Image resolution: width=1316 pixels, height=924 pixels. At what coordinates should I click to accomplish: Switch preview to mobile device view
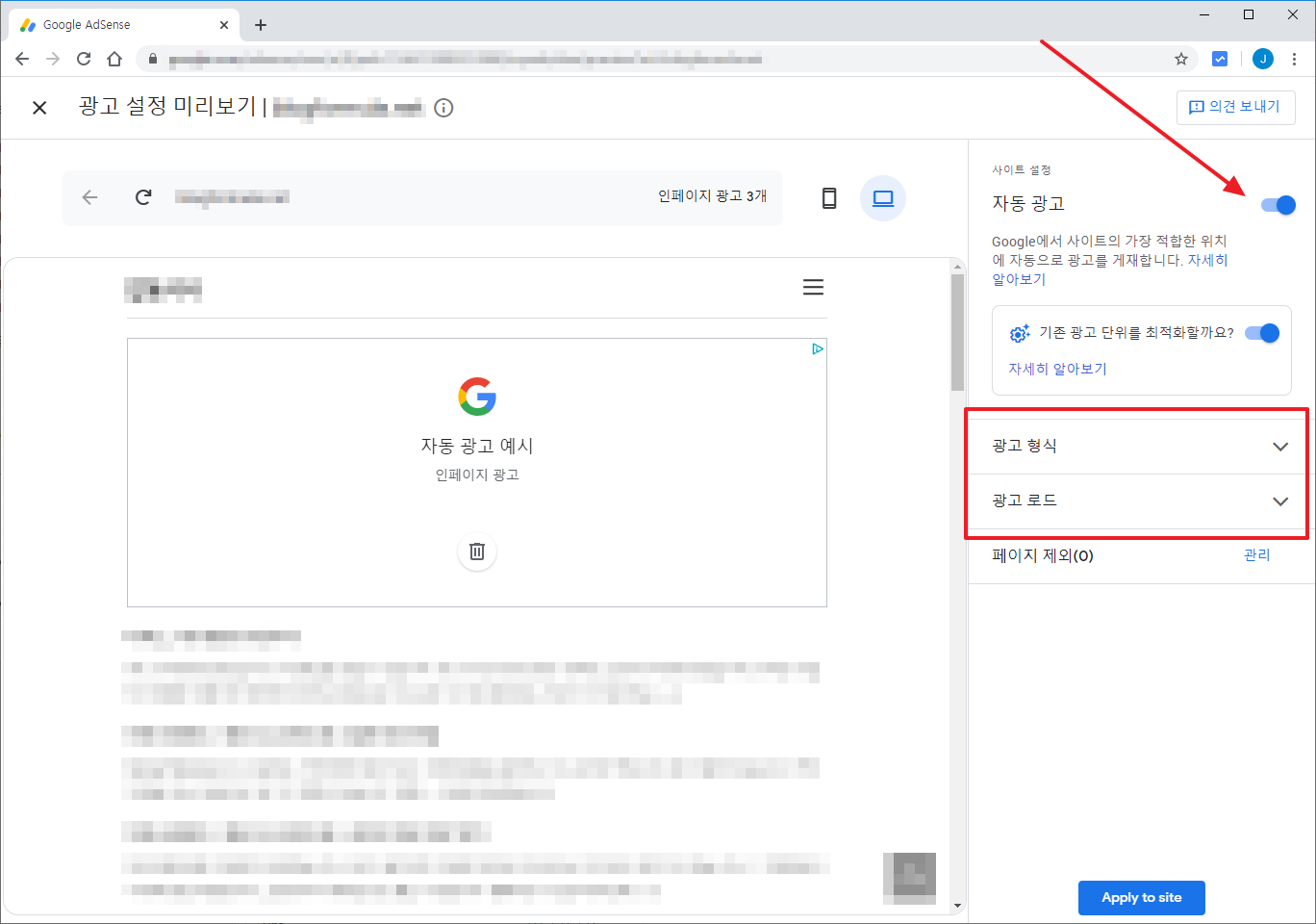tap(829, 198)
